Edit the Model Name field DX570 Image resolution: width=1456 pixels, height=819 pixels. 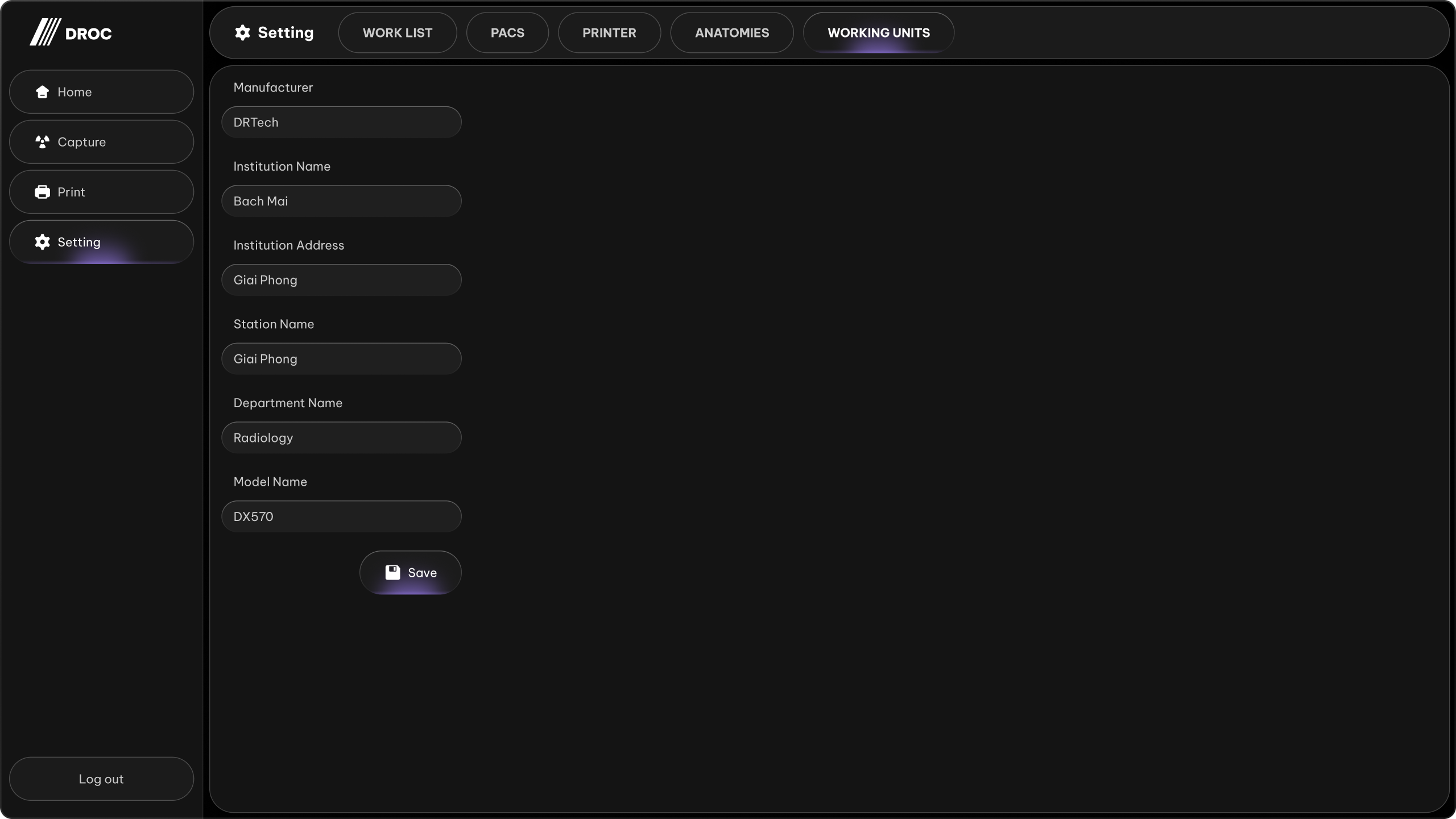tap(341, 516)
